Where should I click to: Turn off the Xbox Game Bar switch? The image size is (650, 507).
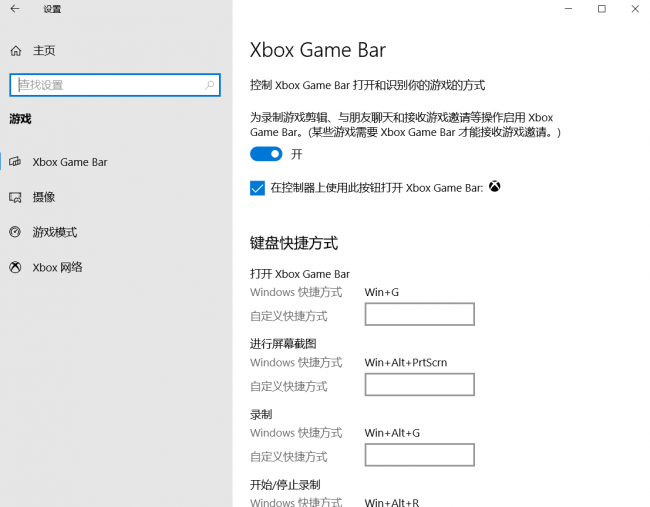pos(266,154)
